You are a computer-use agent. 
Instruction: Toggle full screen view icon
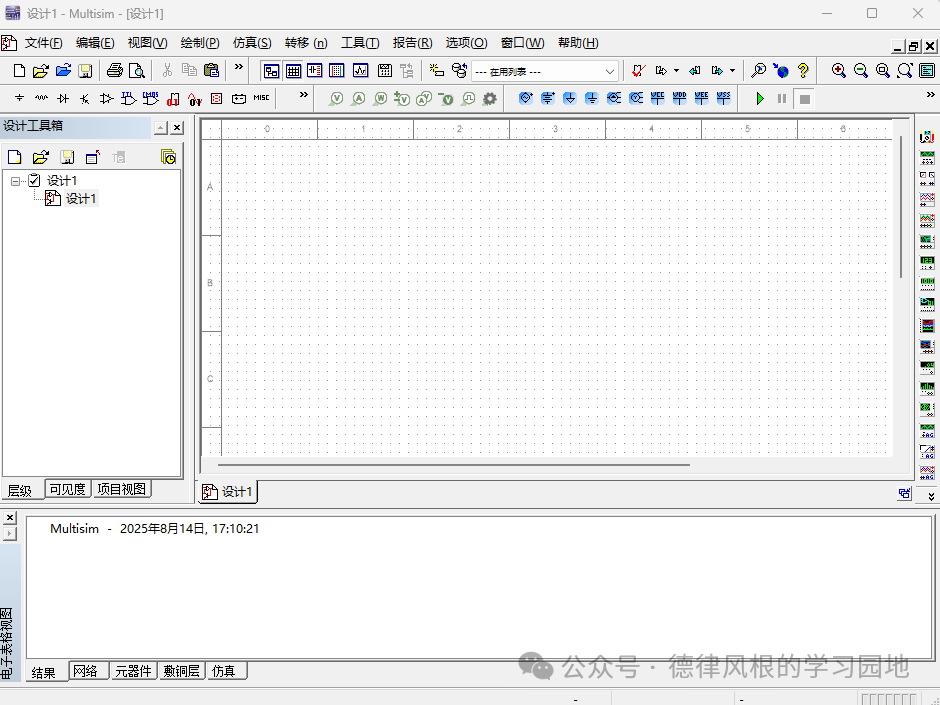(927, 71)
